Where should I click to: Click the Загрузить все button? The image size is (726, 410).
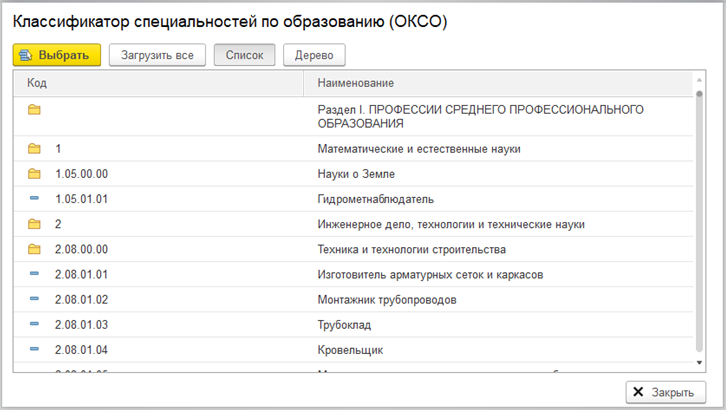[x=157, y=55]
